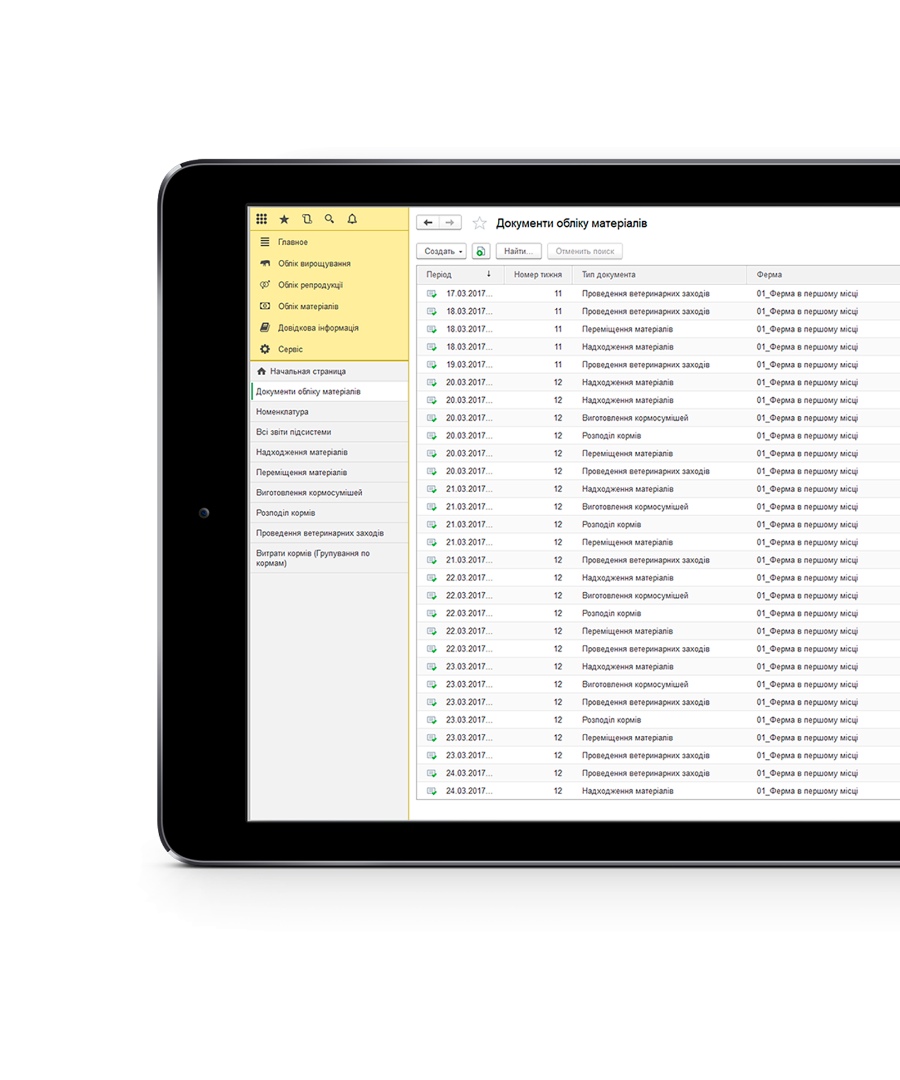
Task: Open Номенклатура in the left navigation
Action: click(x=282, y=412)
